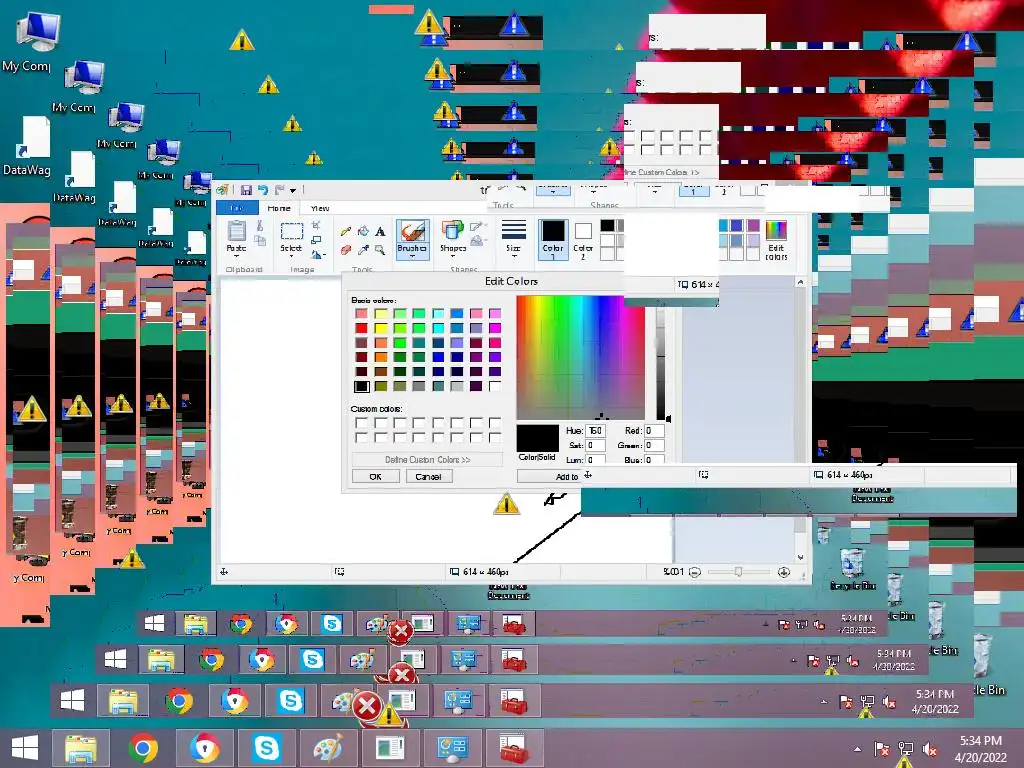
Task: Click the Green value input field
Action: (654, 445)
